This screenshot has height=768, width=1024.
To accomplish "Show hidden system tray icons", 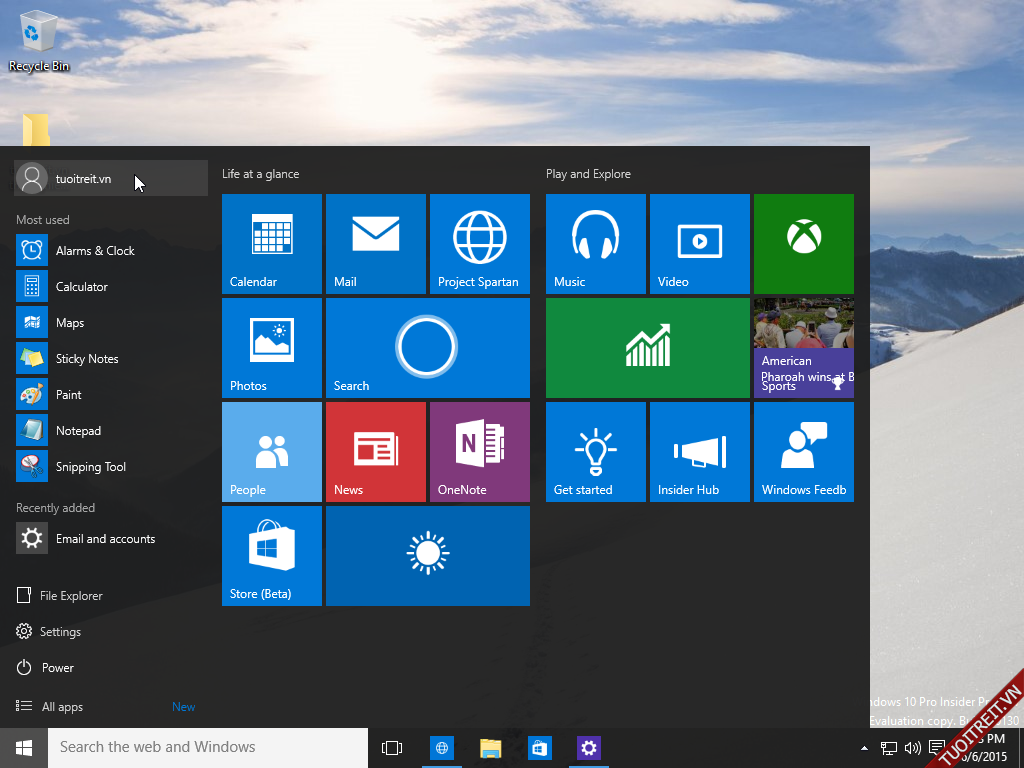I will 864,748.
